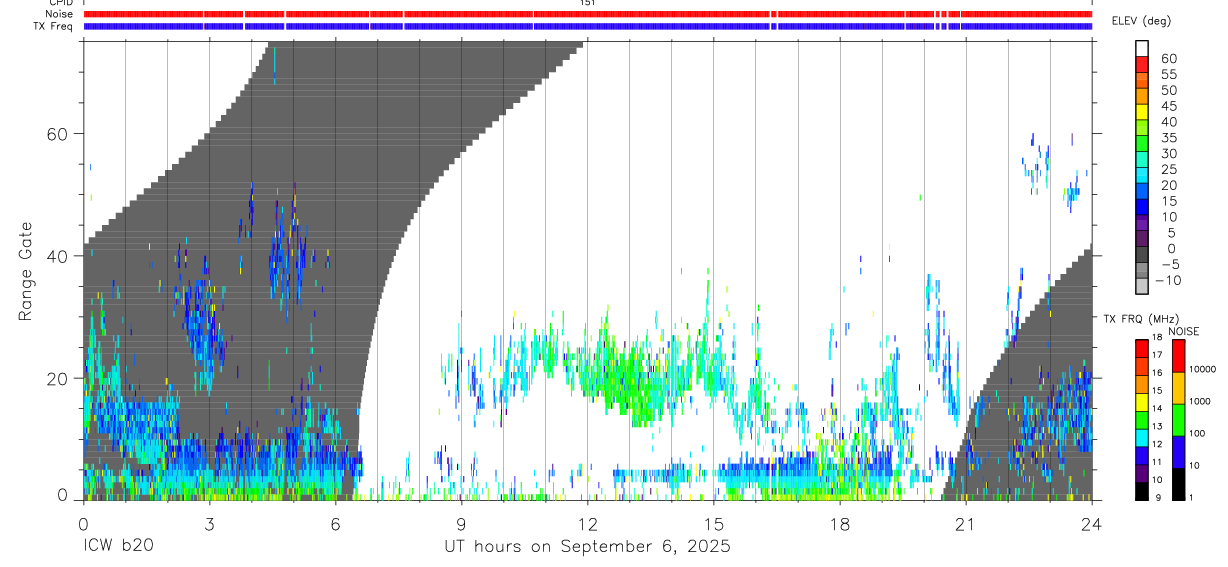Click the 'ELEV (deg)' colorbar title
Image resolution: width=1228 pixels, height=567 pixels.
point(1143,21)
